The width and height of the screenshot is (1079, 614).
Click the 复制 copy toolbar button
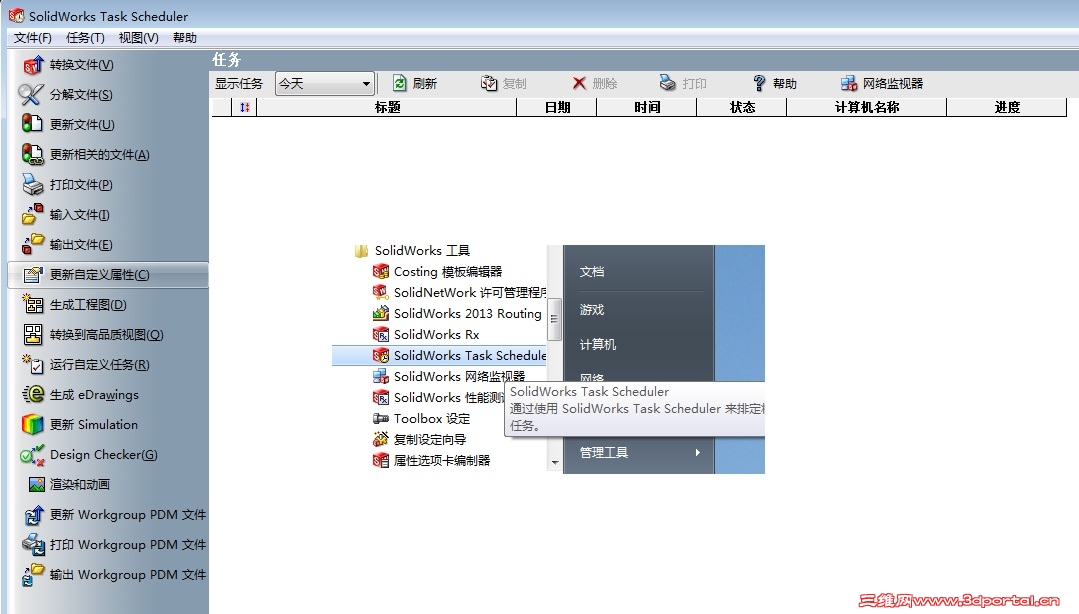(x=503, y=83)
